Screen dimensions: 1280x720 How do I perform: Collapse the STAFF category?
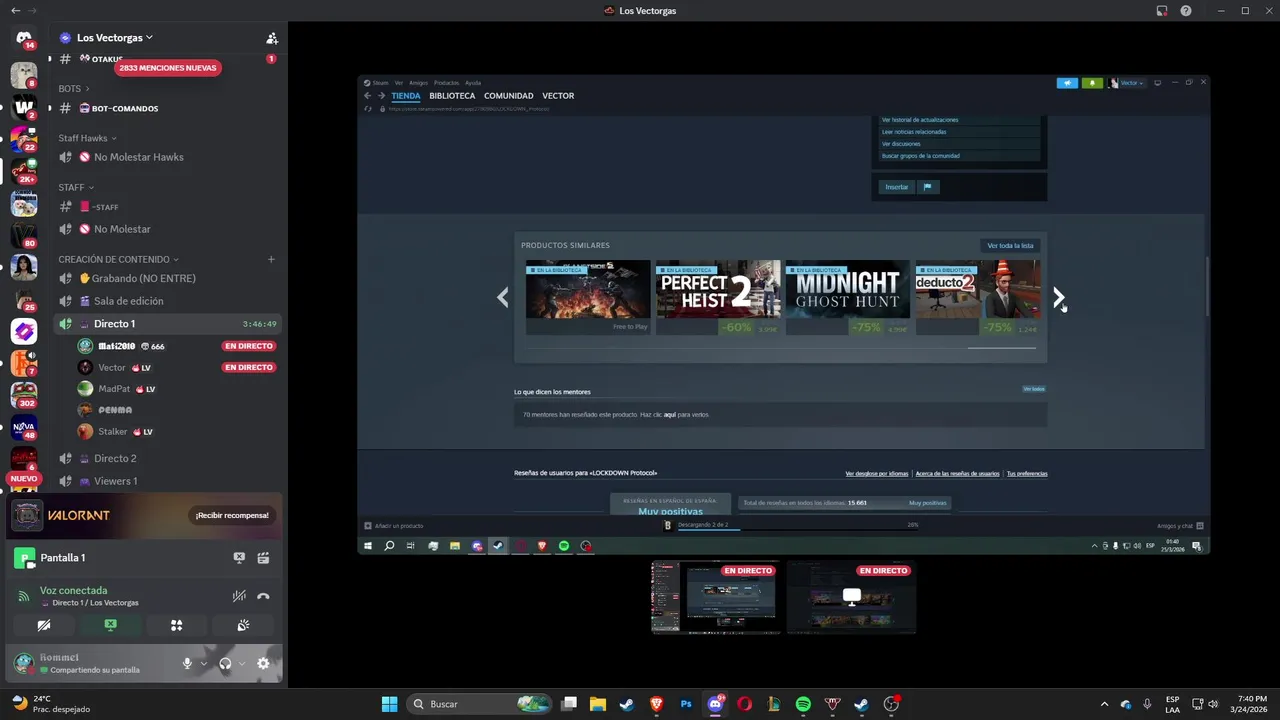[76, 187]
